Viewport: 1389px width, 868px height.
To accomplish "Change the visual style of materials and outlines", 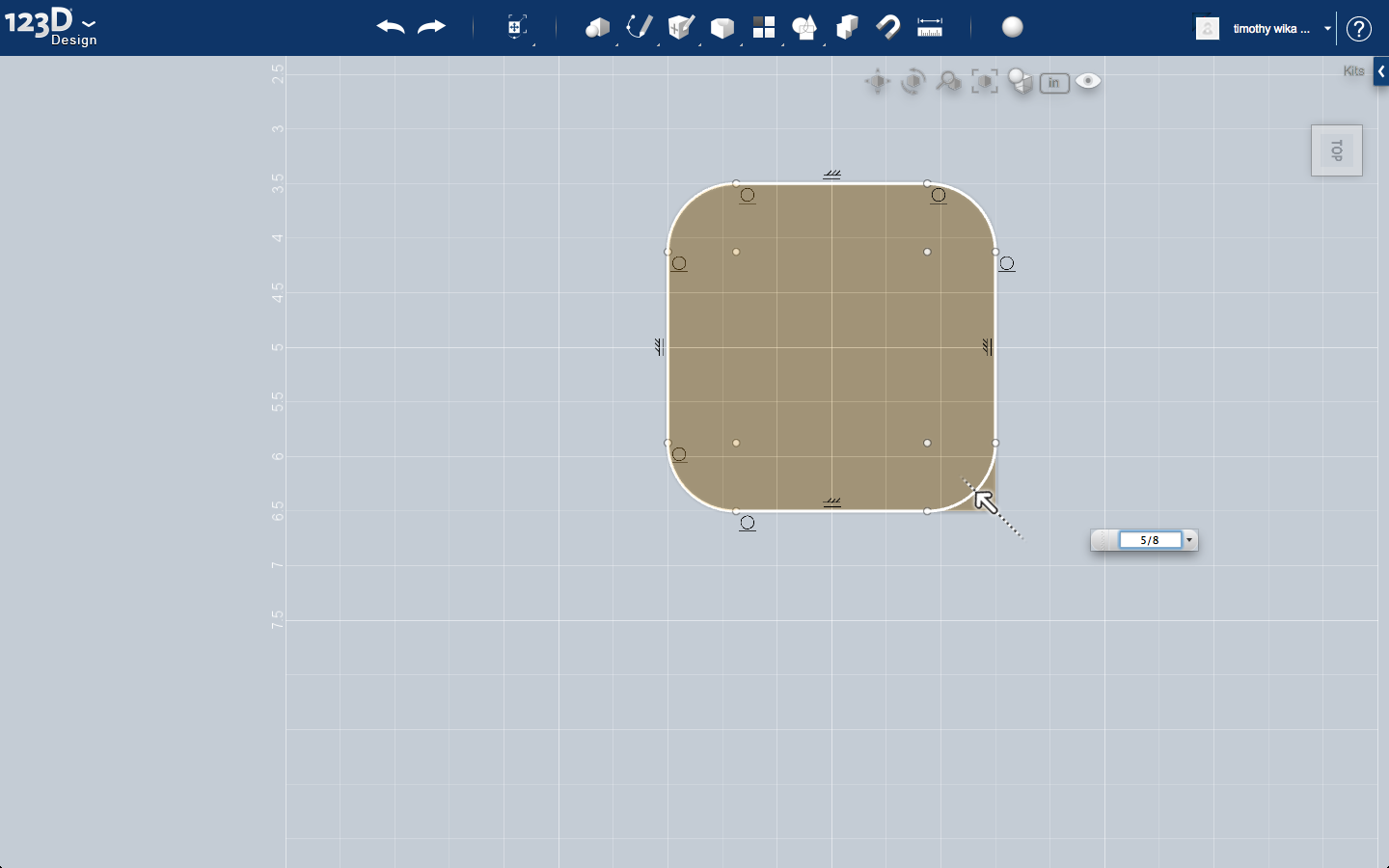I will tap(1020, 82).
